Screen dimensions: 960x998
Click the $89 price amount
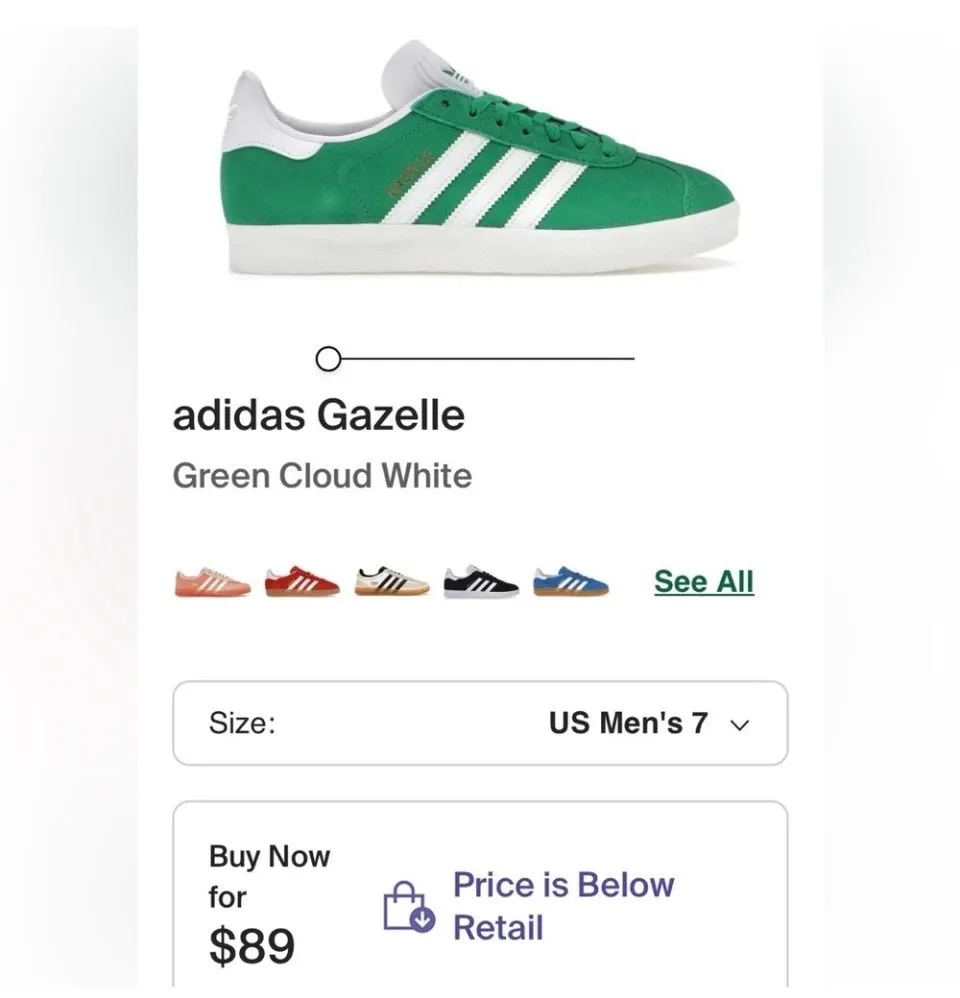(x=252, y=946)
